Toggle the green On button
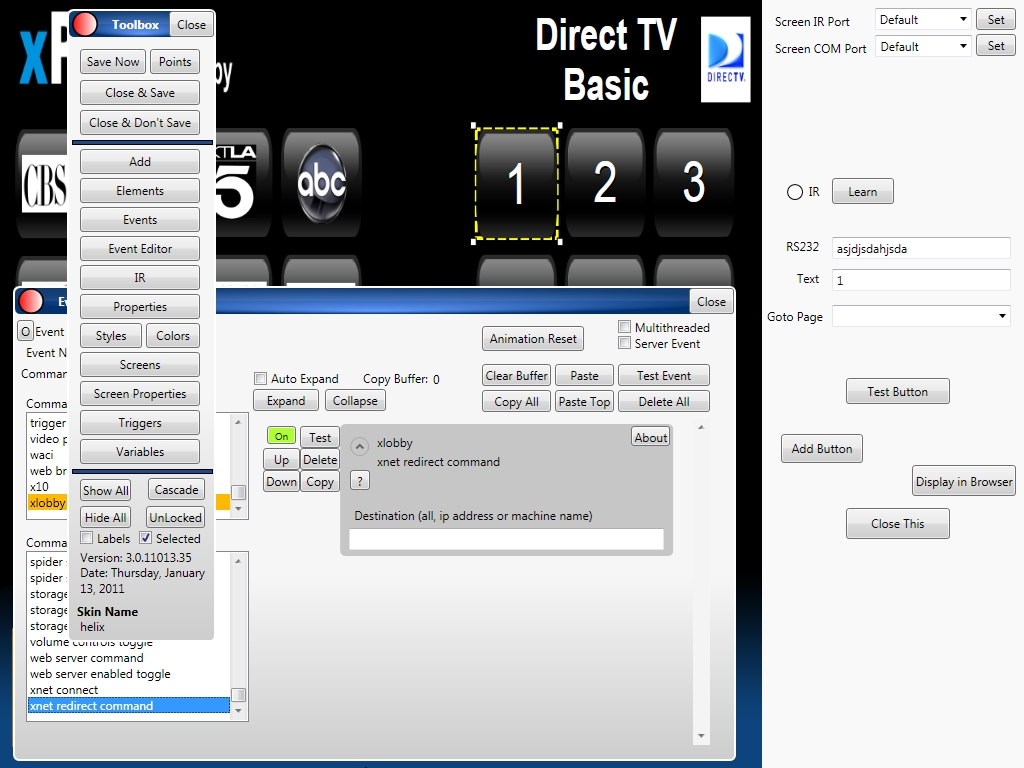Viewport: 1024px width, 768px height. pos(281,436)
